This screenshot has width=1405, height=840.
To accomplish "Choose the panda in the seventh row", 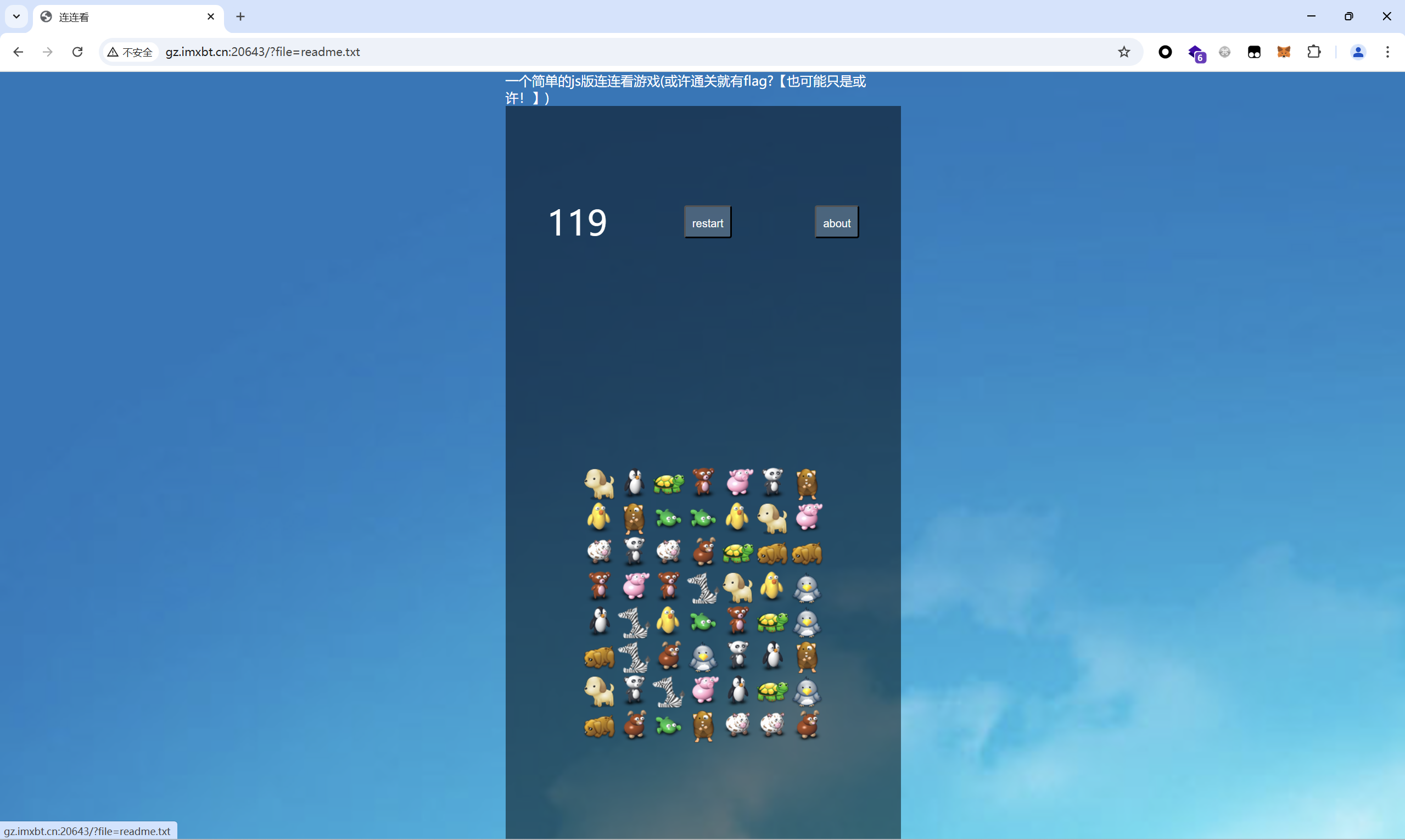I will [634, 690].
